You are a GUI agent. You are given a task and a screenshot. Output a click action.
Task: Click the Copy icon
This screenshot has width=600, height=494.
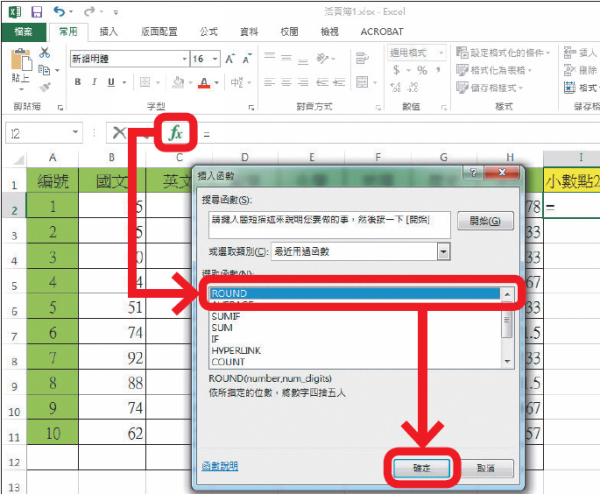click(44, 70)
